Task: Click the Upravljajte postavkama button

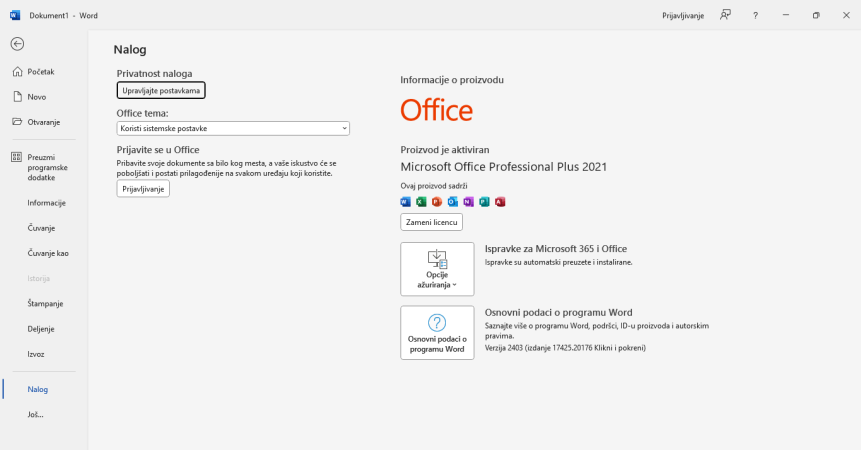Action: [x=161, y=91]
